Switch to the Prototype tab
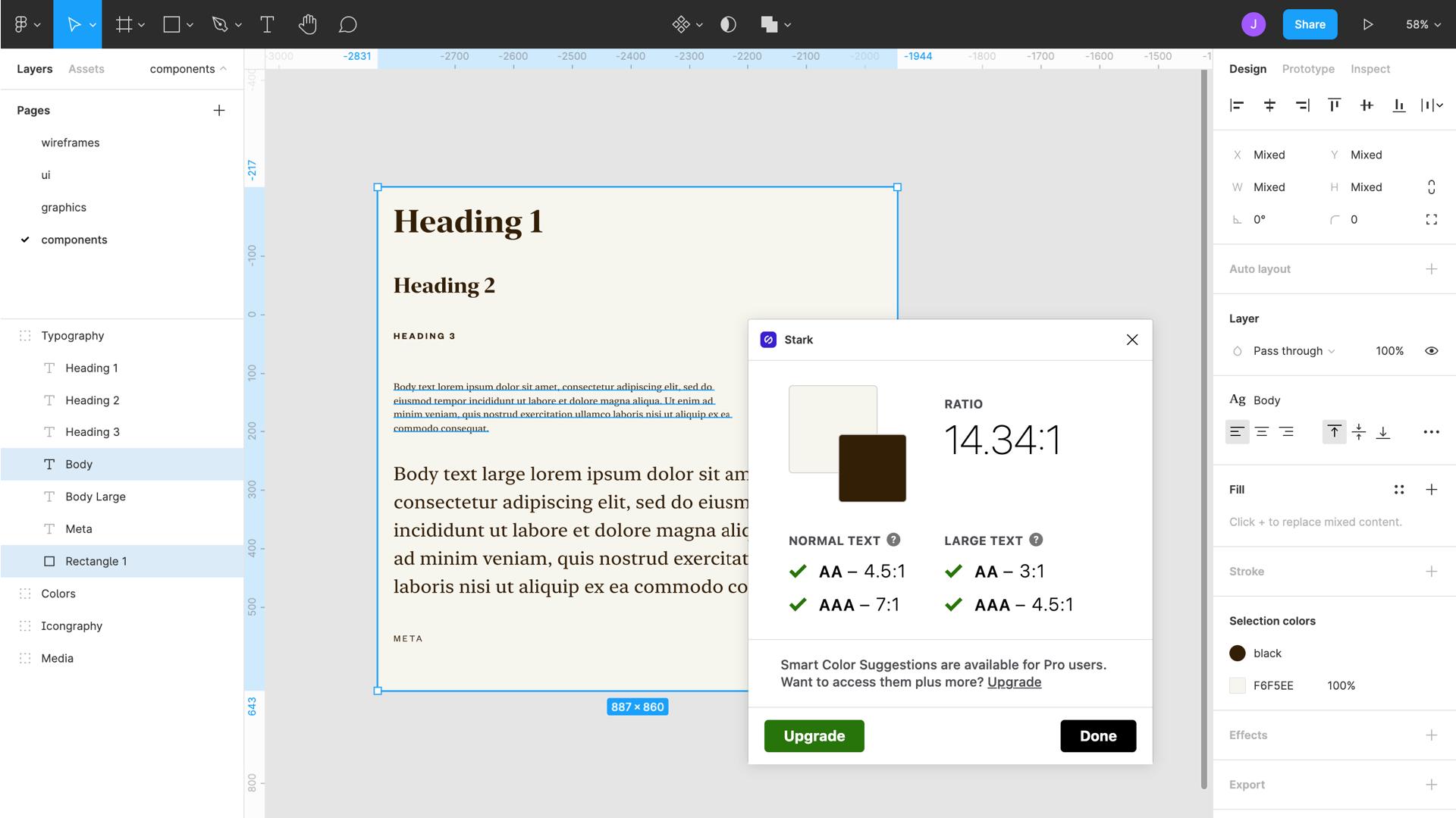 1307,69
